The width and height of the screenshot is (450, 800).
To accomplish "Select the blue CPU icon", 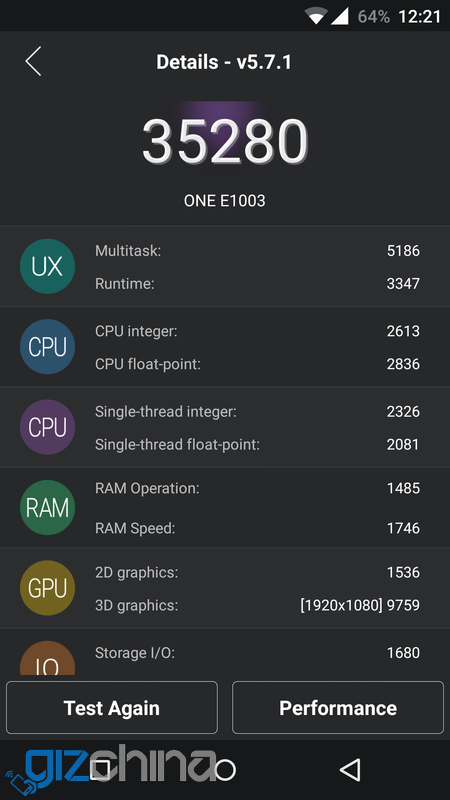I will 47,347.
